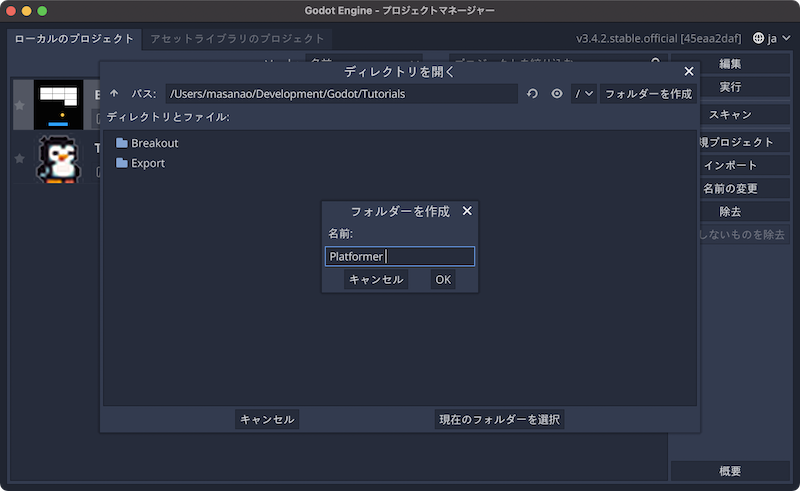Click the globe language icon
Viewport: 800px width, 491px height.
758,38
